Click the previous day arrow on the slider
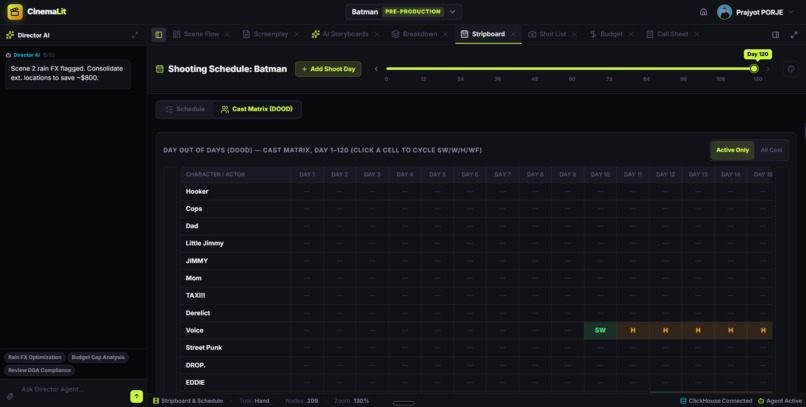 pyautogui.click(x=376, y=69)
